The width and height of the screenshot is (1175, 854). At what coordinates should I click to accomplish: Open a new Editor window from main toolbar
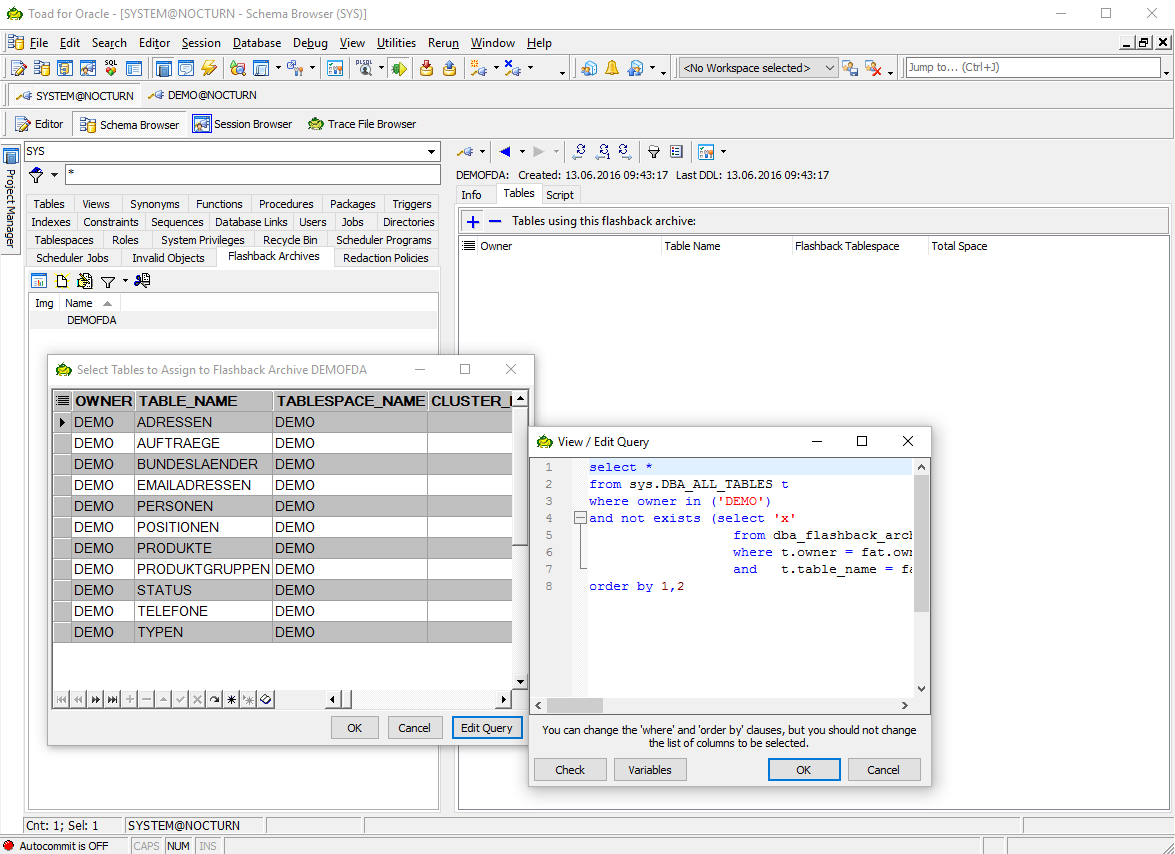click(19, 68)
